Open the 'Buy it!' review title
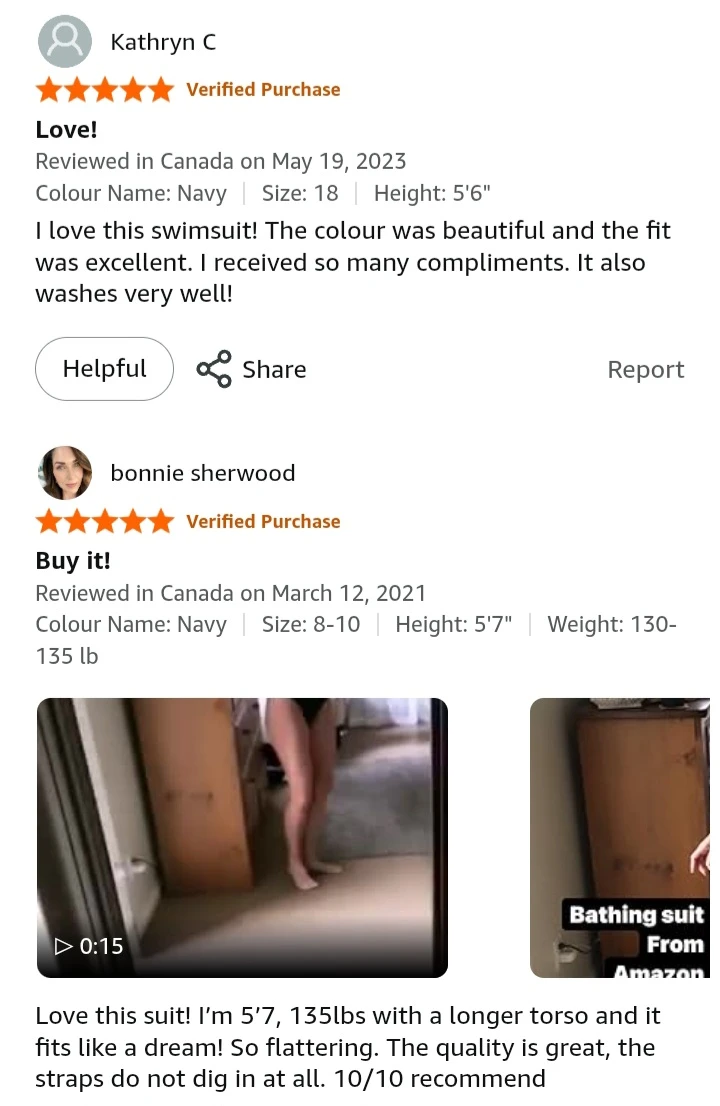 [x=73, y=561]
